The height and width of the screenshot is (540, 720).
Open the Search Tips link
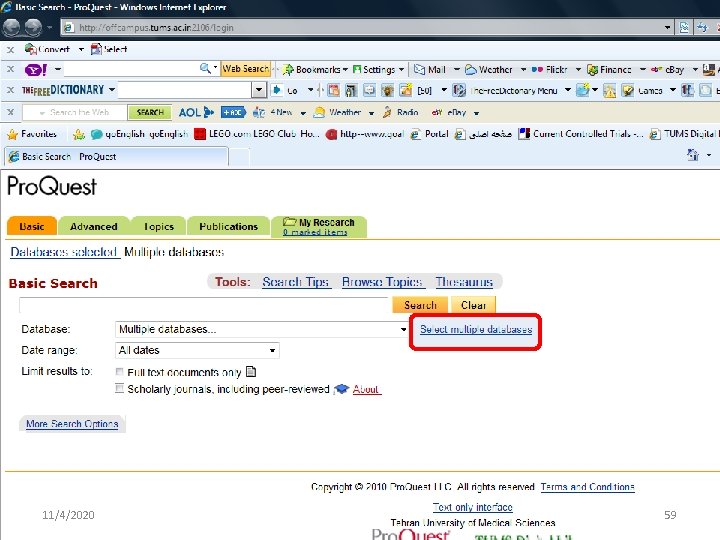[296, 282]
